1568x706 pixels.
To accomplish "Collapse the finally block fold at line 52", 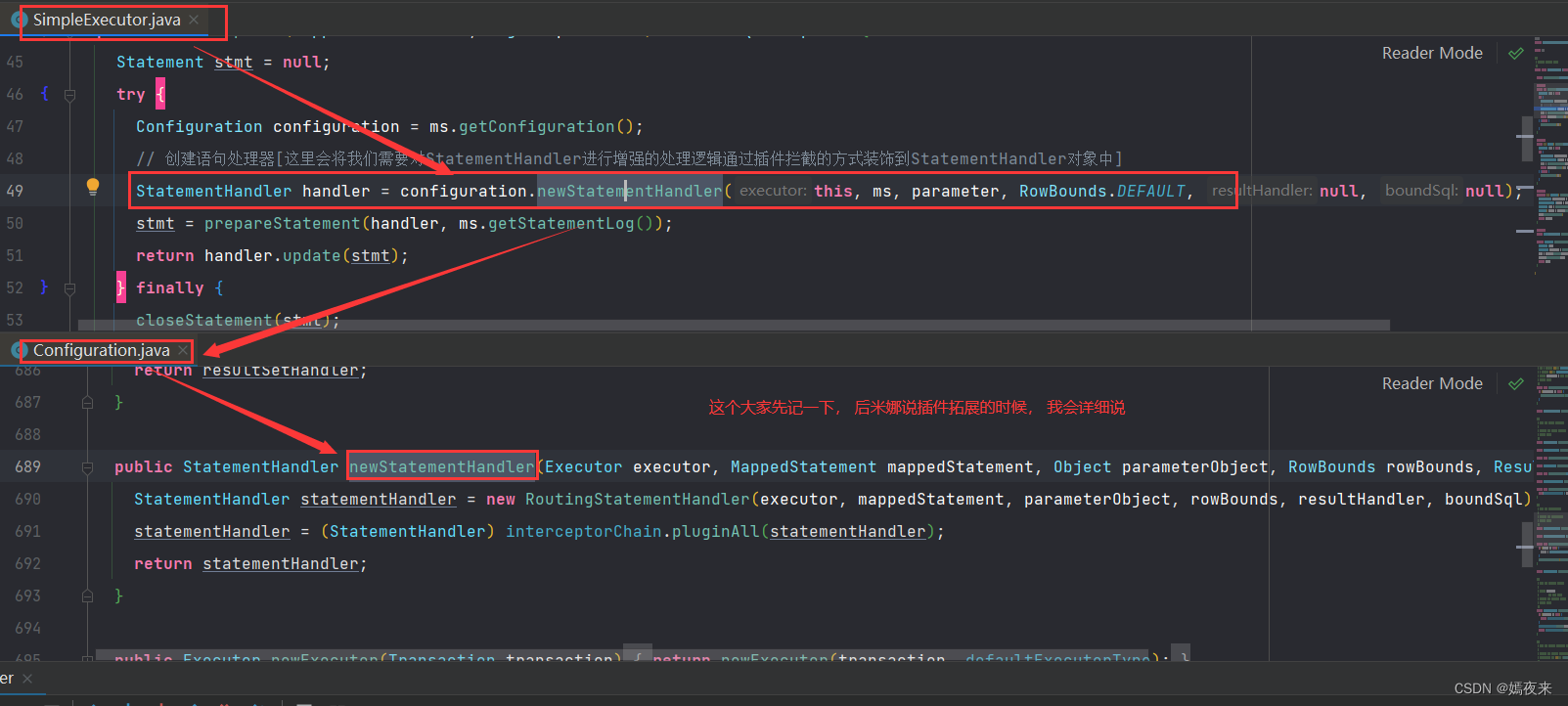I will tap(70, 288).
